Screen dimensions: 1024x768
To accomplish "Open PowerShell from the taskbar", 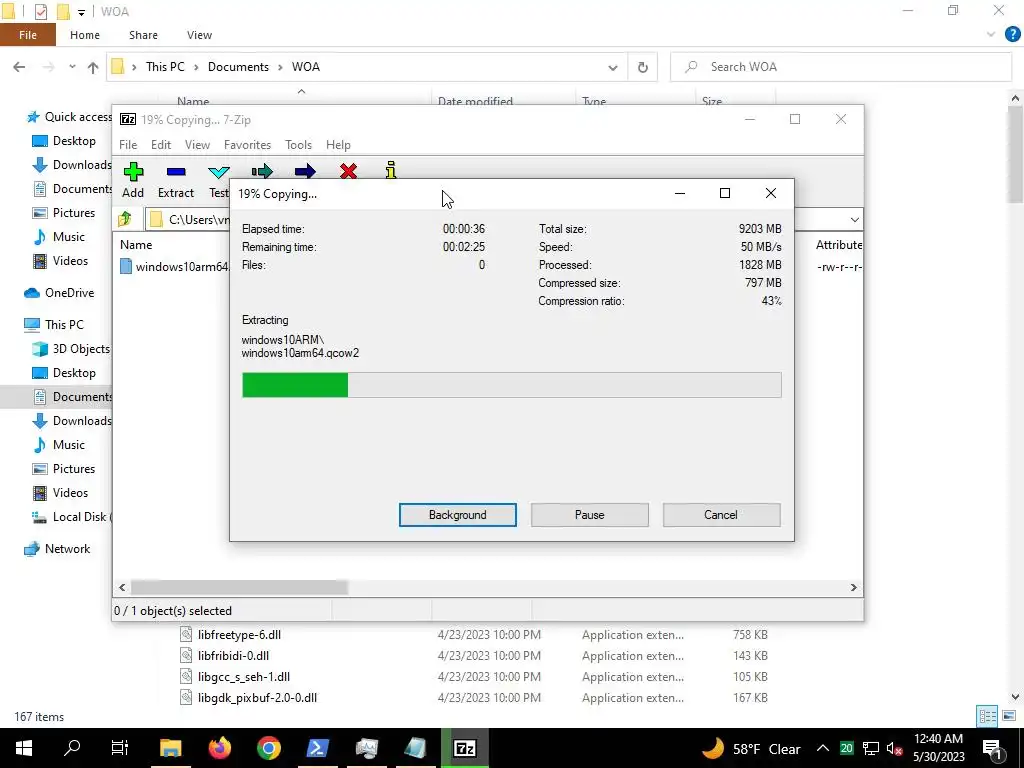I will (317, 748).
